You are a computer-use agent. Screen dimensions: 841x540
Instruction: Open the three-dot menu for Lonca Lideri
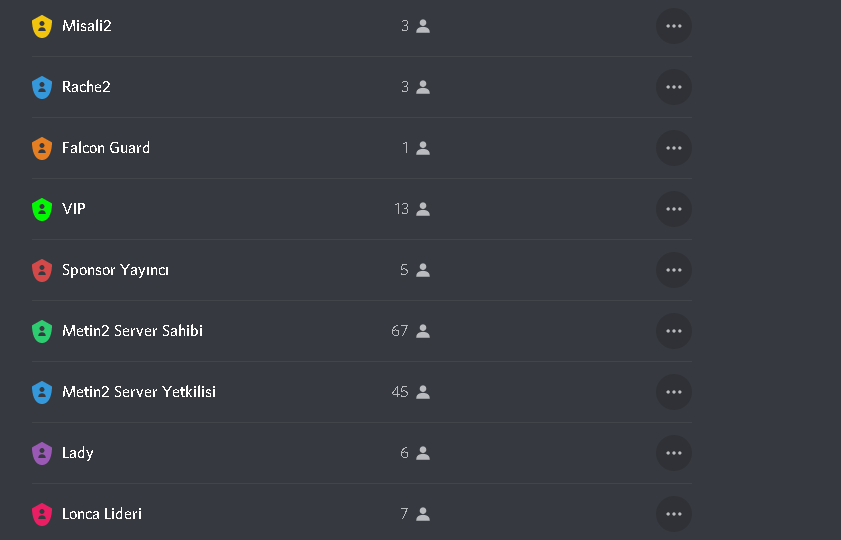tap(674, 514)
